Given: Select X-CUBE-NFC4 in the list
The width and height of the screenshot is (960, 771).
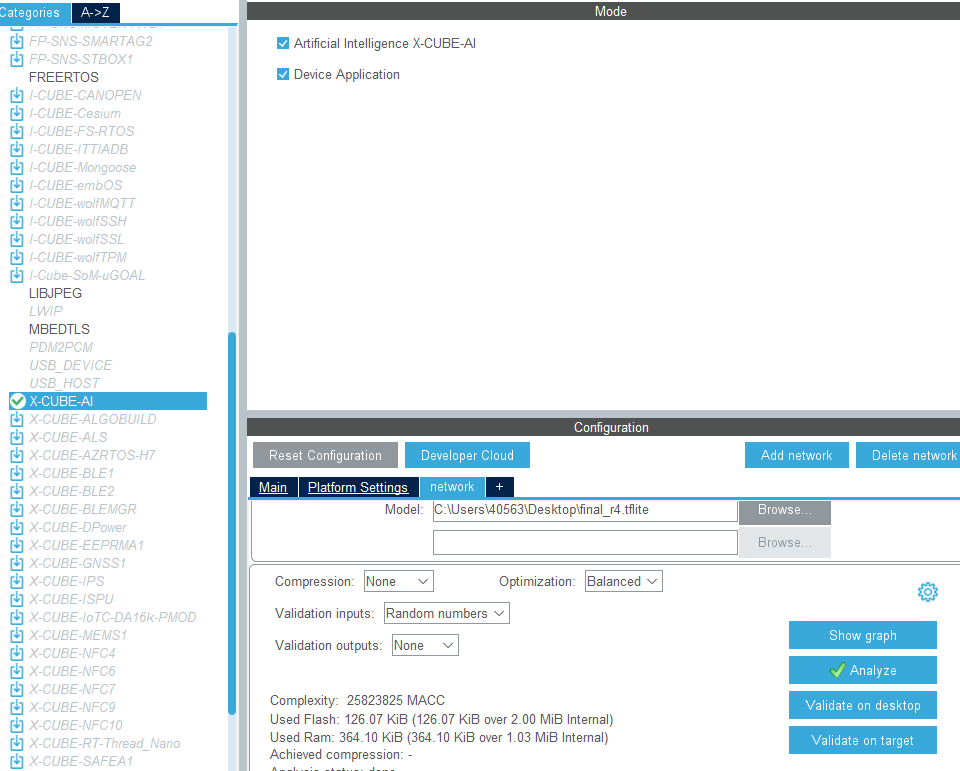Looking at the screenshot, I should [x=72, y=653].
